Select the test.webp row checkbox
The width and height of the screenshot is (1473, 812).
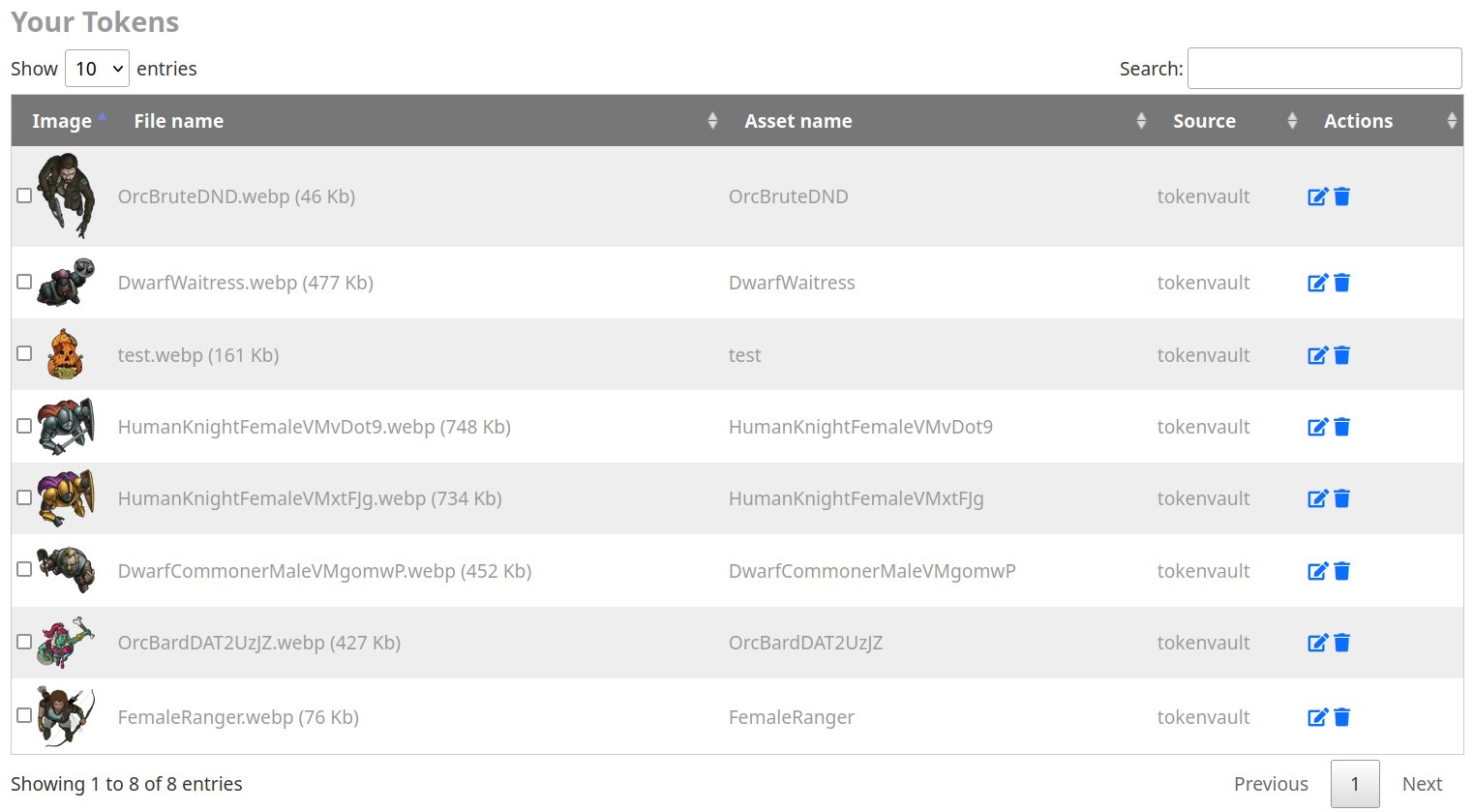point(24,353)
